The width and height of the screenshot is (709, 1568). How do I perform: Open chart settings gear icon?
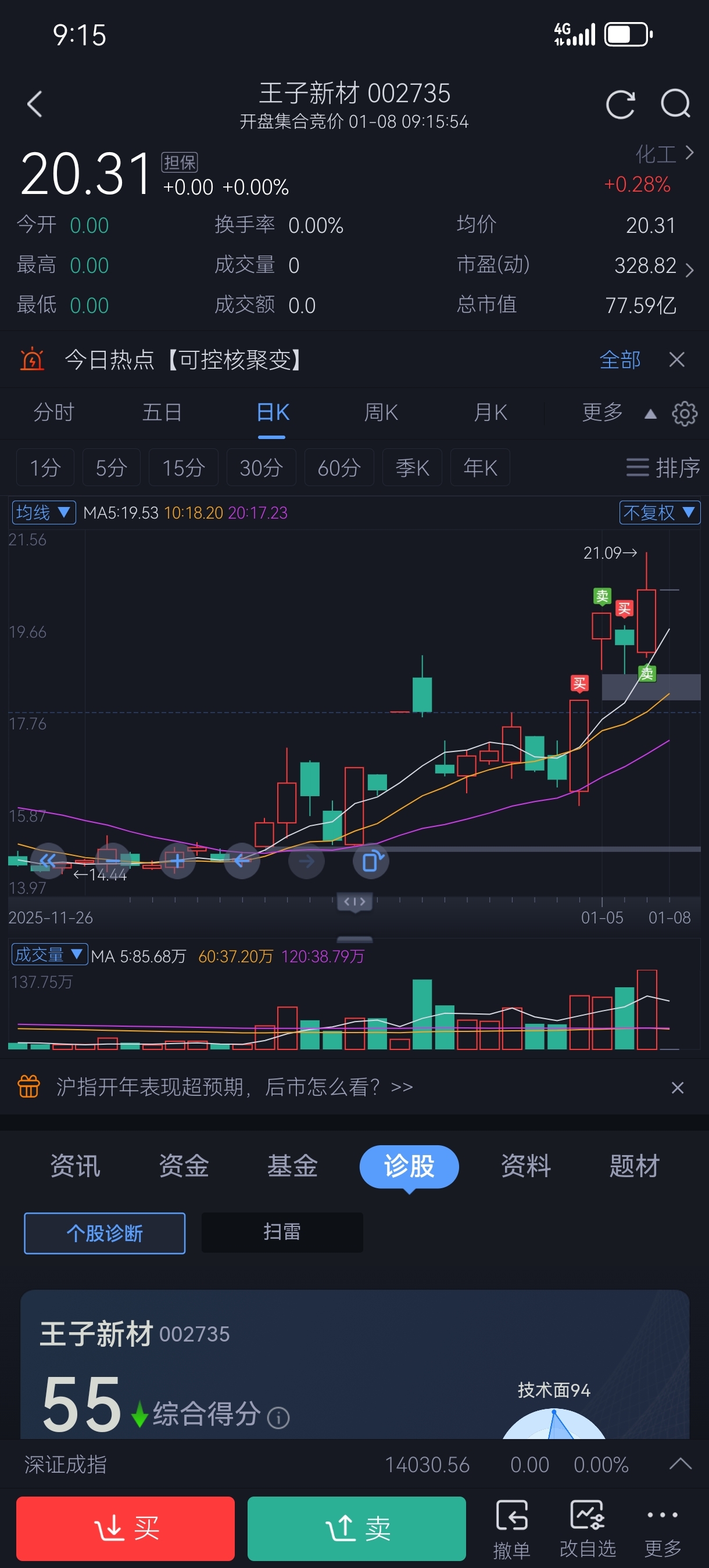pyautogui.click(x=684, y=414)
